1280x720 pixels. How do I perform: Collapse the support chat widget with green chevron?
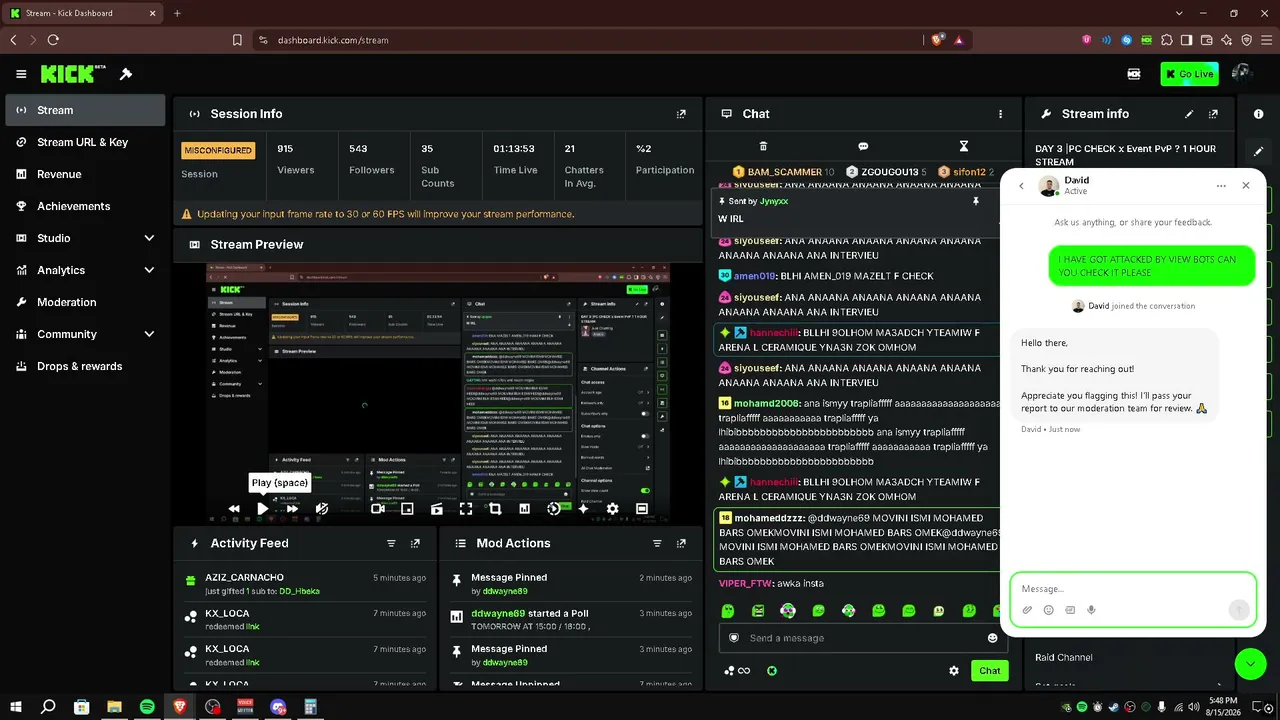pyautogui.click(x=1250, y=664)
